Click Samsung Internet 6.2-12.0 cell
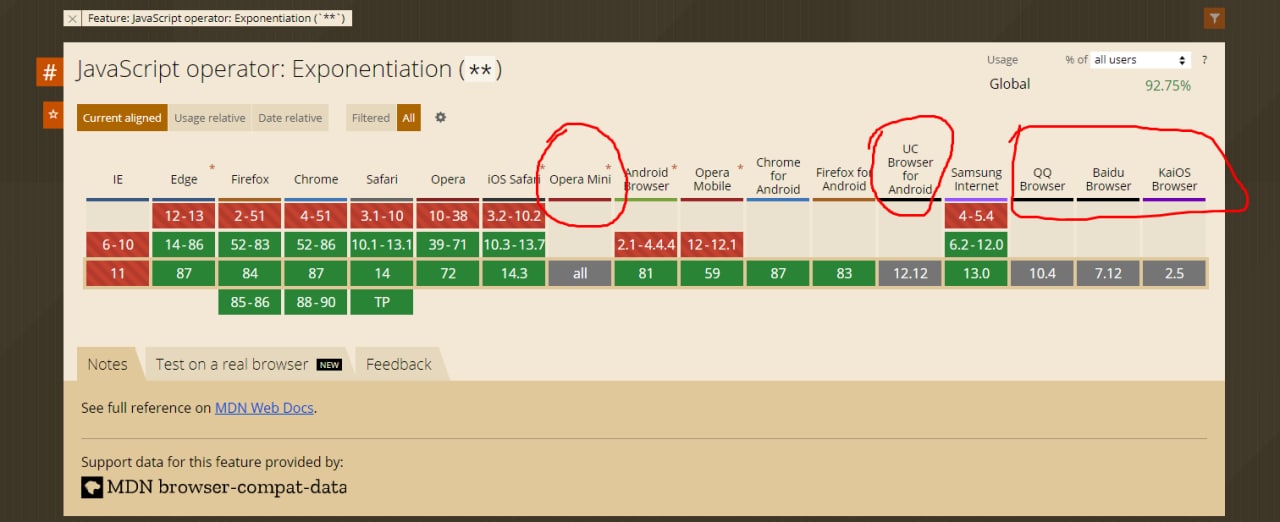1280x522 pixels. point(976,245)
